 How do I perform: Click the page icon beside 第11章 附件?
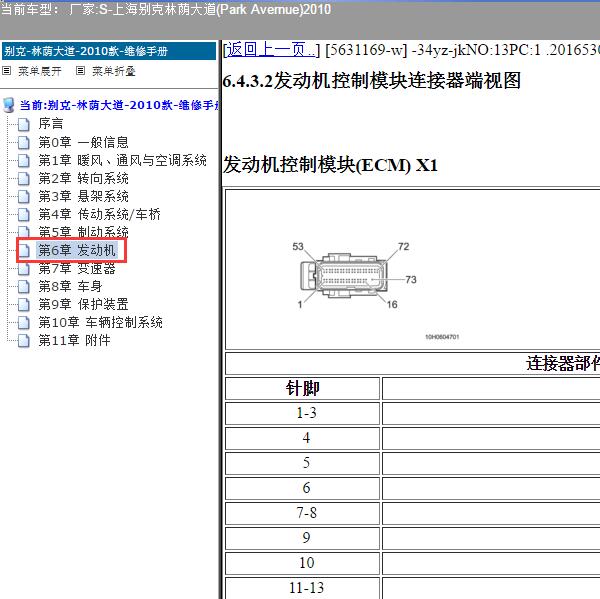tap(24, 340)
